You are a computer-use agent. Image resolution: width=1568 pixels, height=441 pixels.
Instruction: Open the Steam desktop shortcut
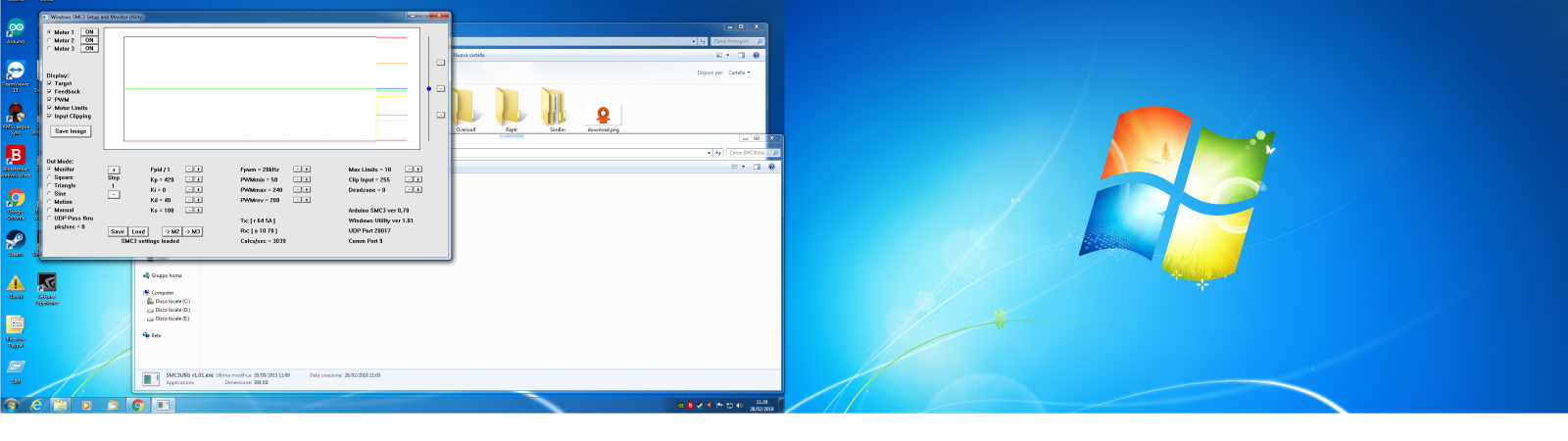[16, 243]
